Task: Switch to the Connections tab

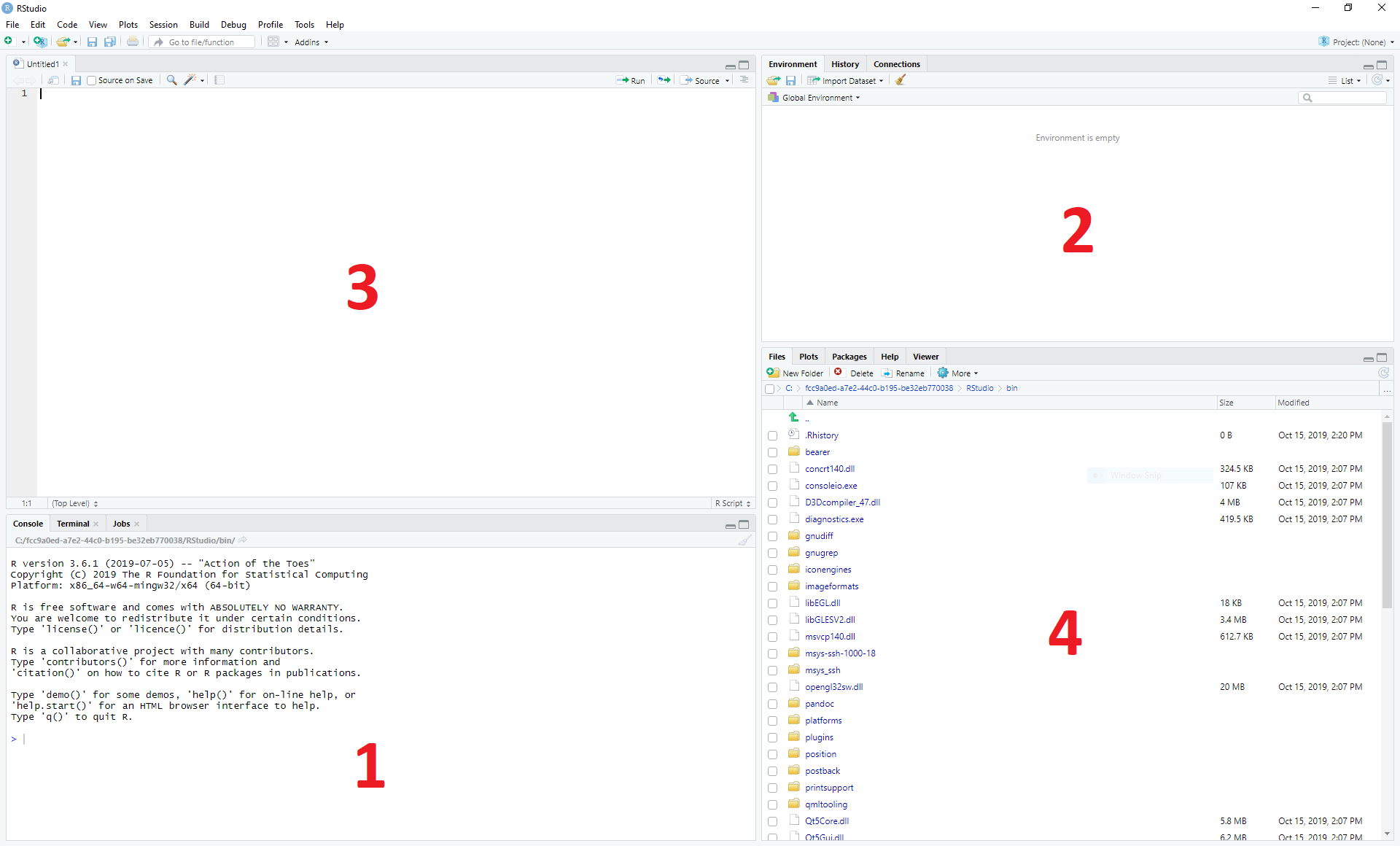Action: click(896, 64)
